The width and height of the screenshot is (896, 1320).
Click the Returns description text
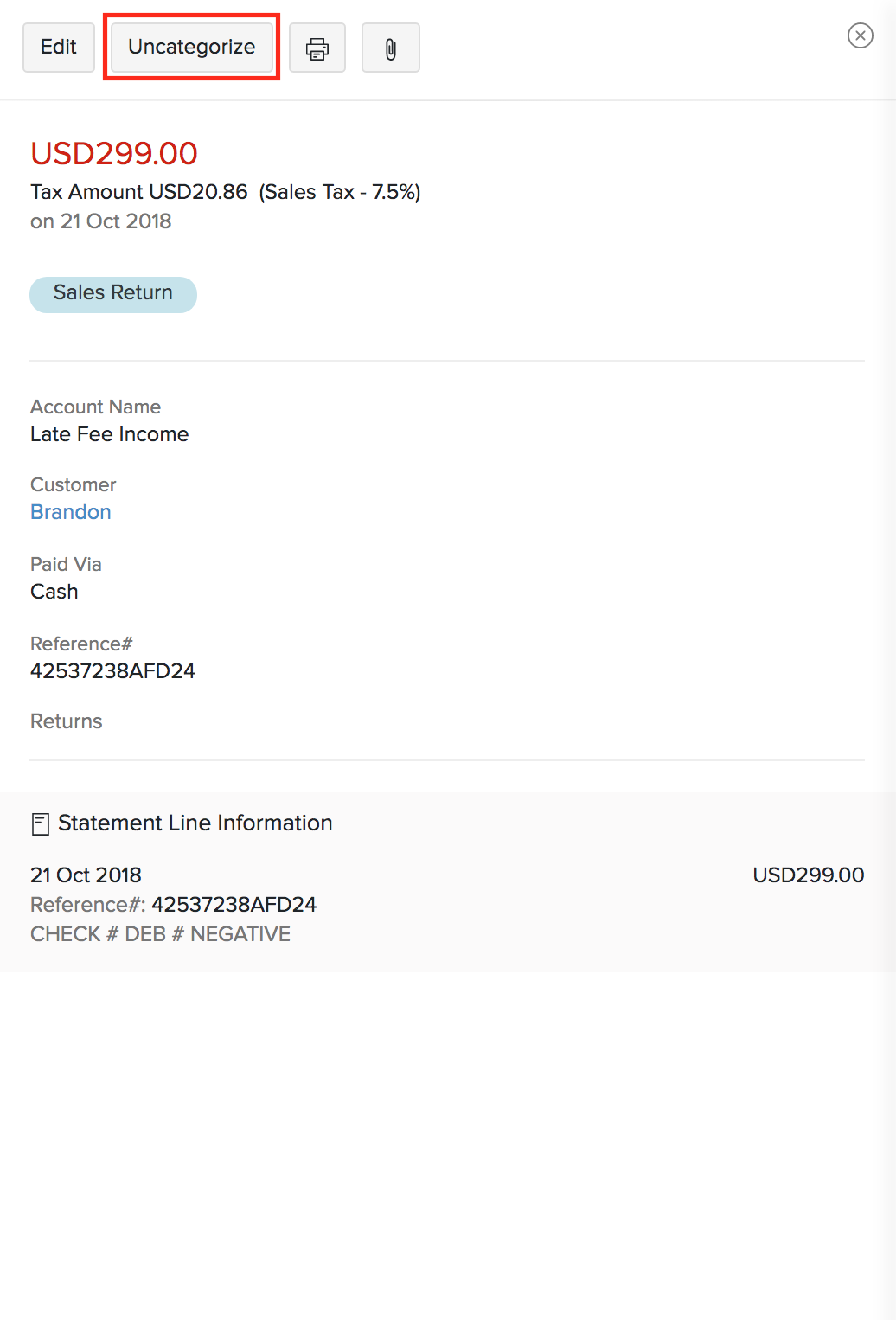pyautogui.click(x=67, y=721)
